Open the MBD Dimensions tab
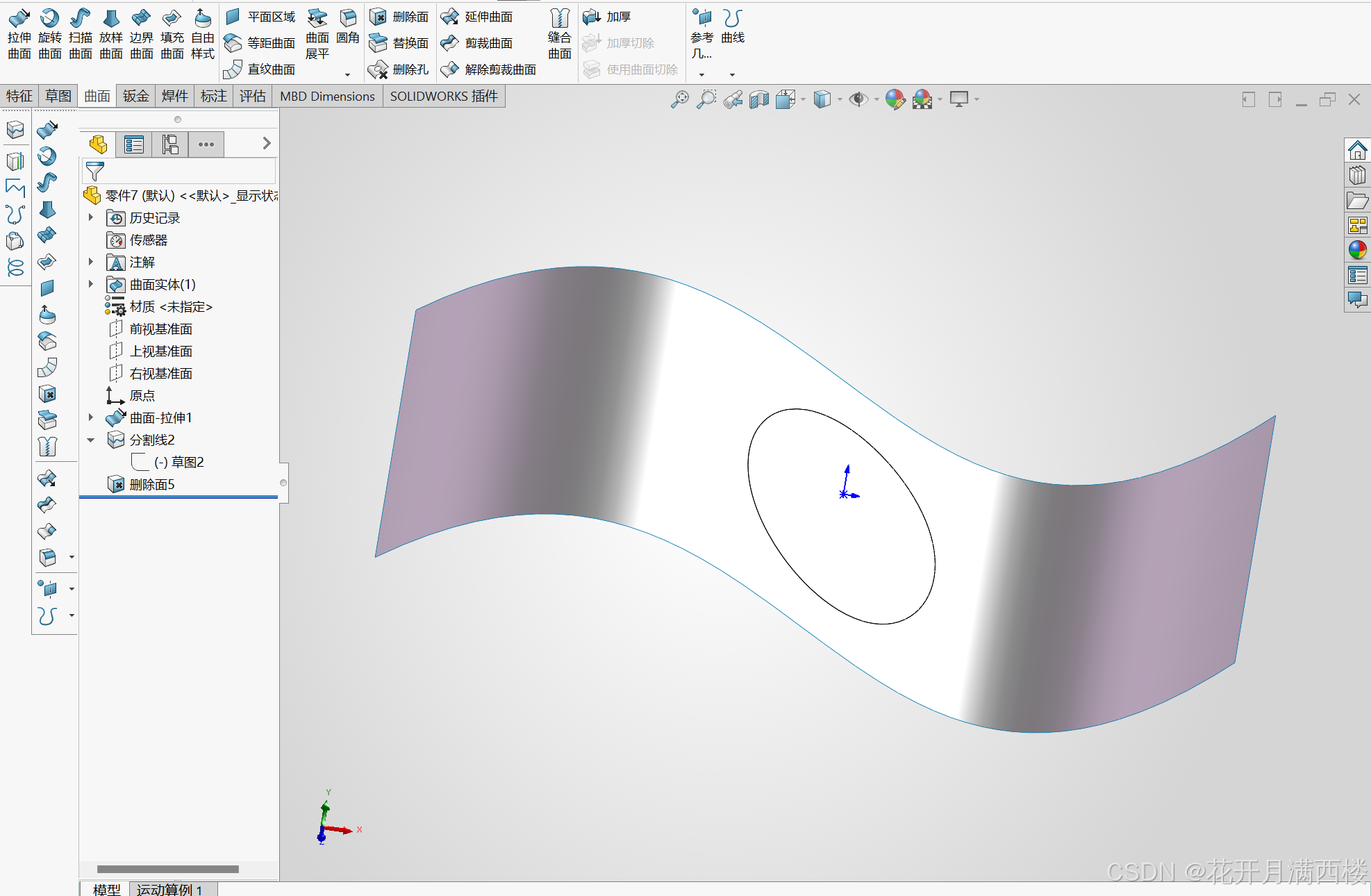 coord(327,96)
